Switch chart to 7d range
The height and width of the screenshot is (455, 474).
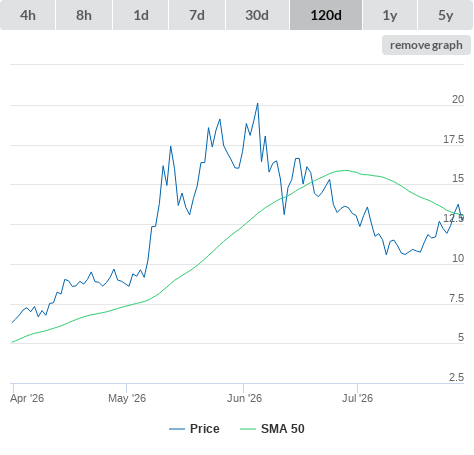[x=197, y=15]
